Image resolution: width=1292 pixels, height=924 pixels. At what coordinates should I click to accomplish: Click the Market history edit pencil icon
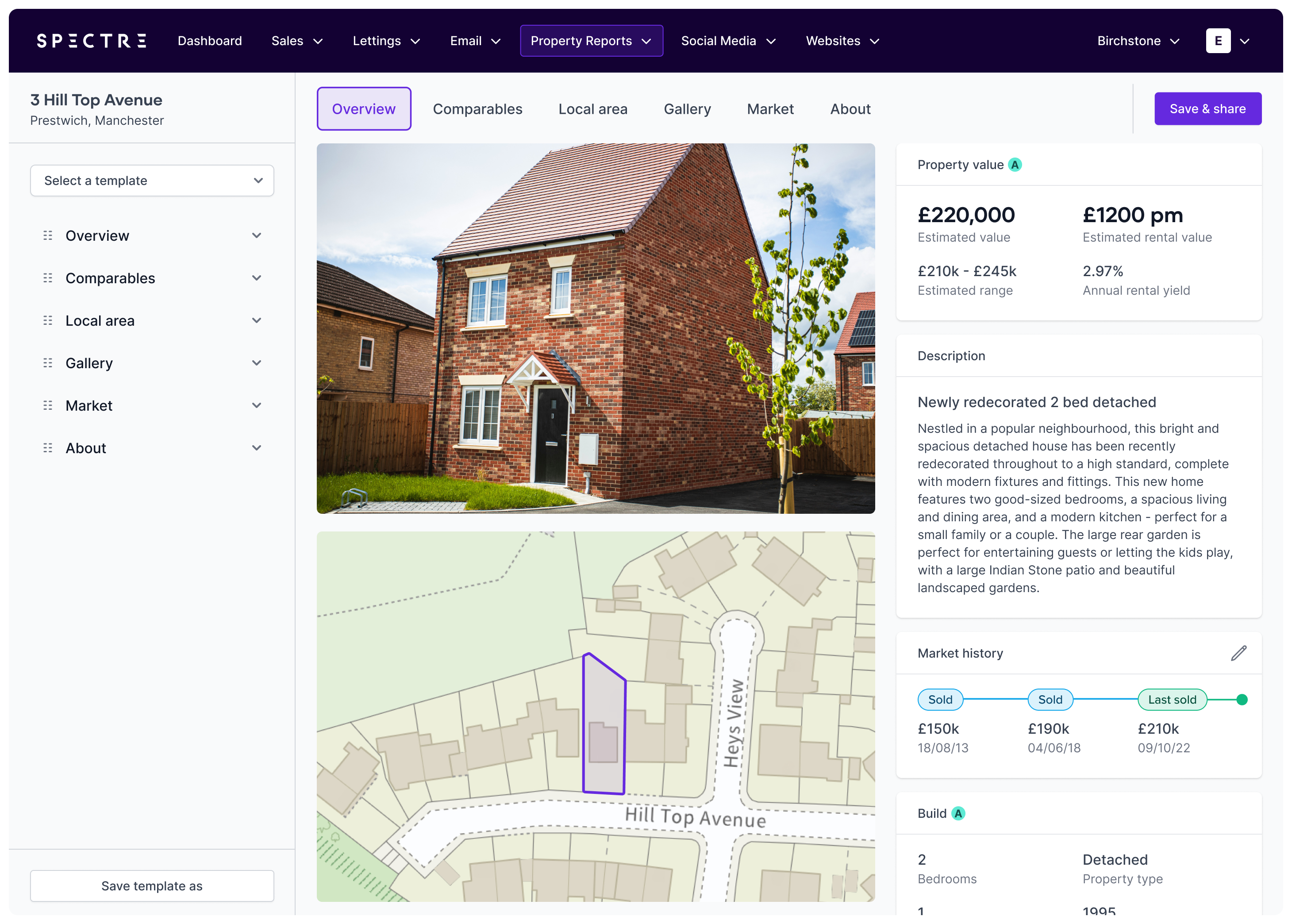coord(1238,653)
